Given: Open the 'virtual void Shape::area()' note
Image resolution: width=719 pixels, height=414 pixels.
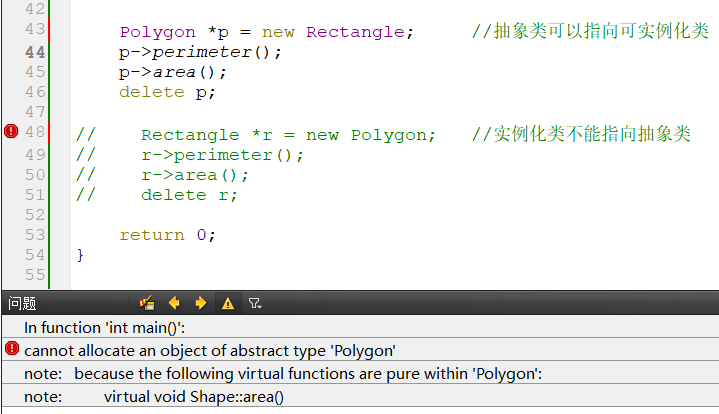Looking at the screenshot, I should [x=194, y=396].
